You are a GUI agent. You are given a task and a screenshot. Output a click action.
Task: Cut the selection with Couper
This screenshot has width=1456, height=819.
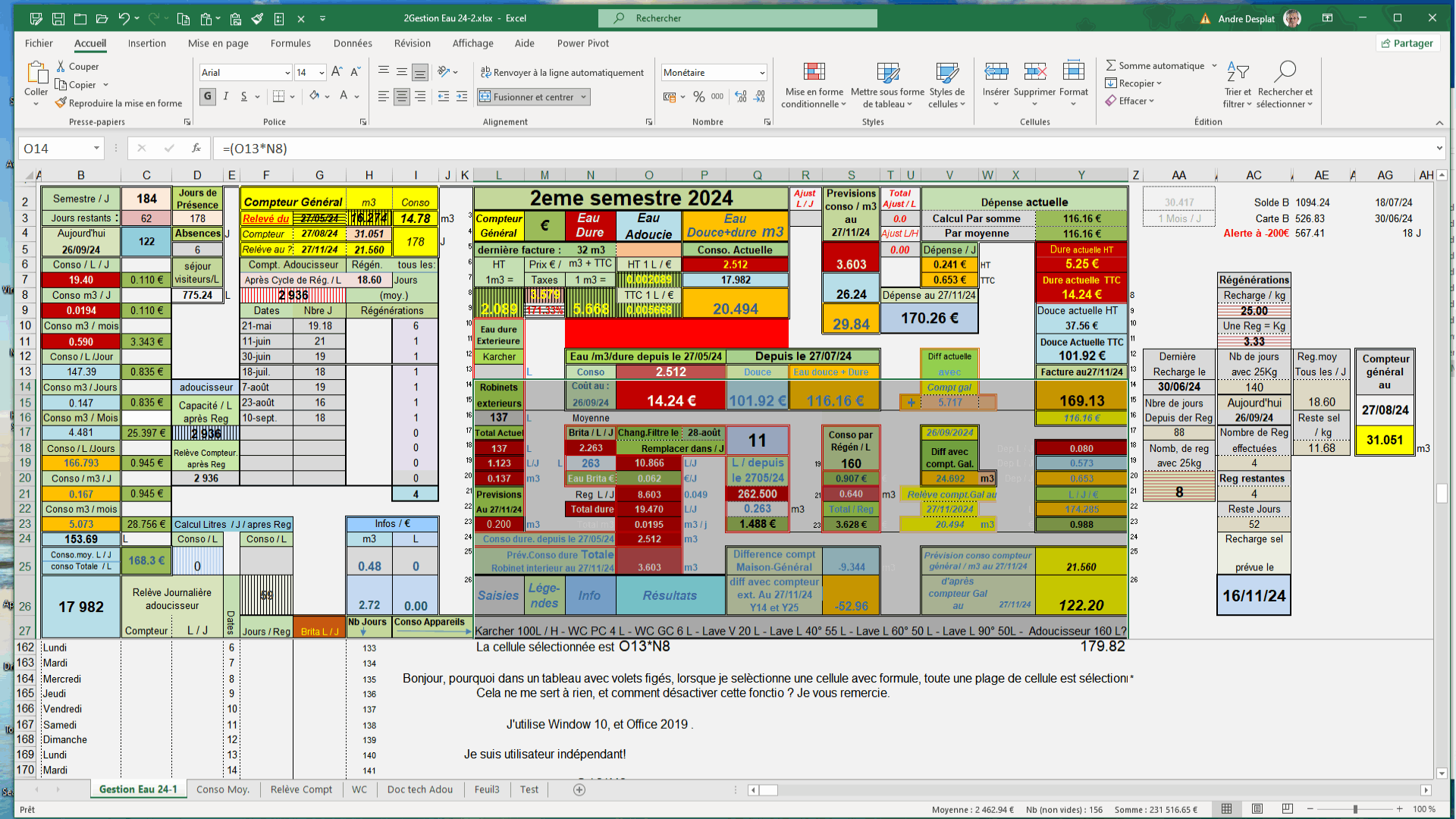click(77, 67)
